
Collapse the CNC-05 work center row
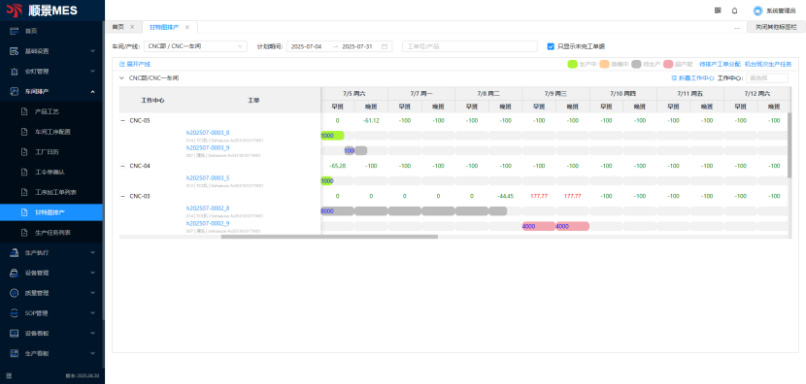point(122,120)
